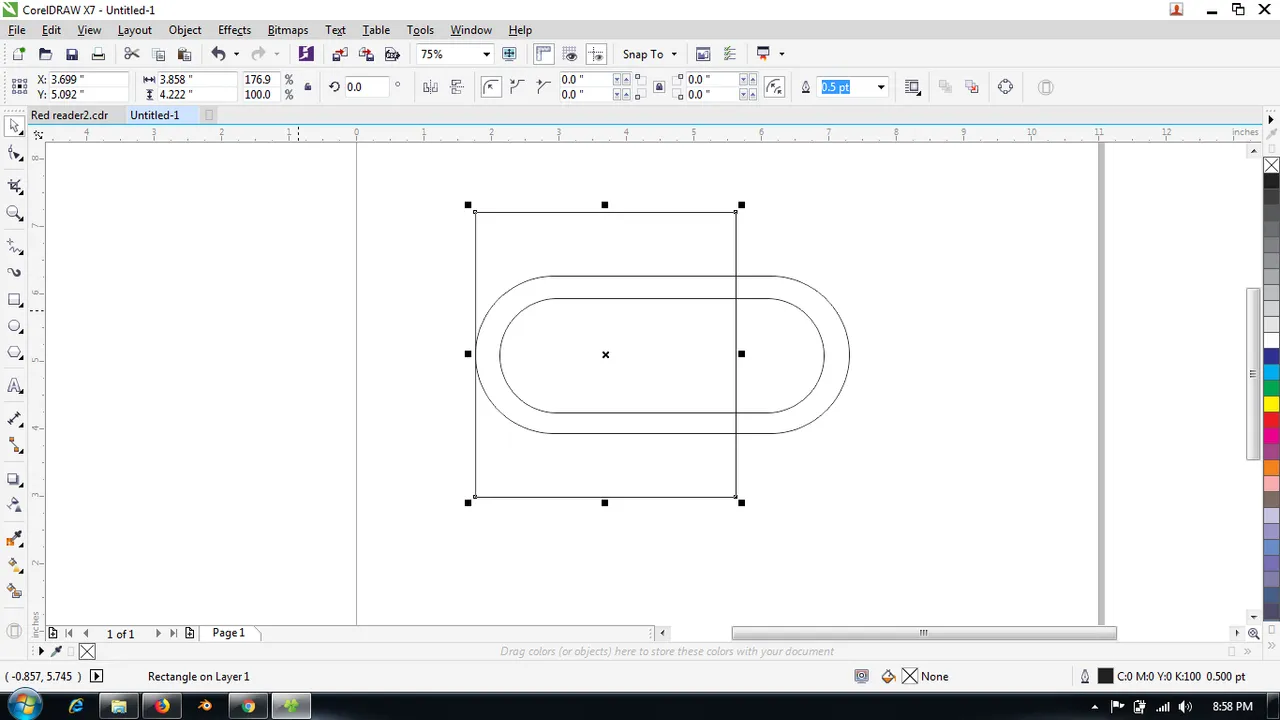Image resolution: width=1280 pixels, height=720 pixels.
Task: Select Scalloped corner style
Action: tap(517, 87)
